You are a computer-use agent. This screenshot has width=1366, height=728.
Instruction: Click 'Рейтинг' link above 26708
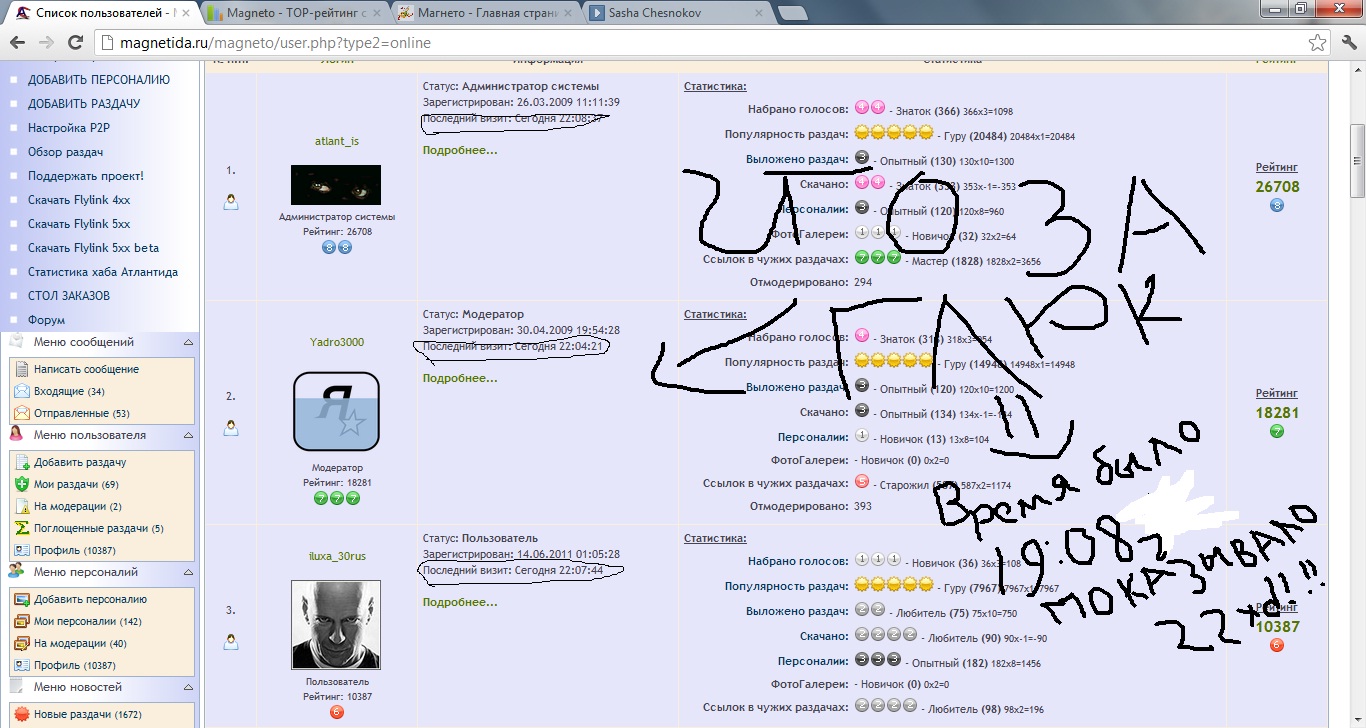(x=1277, y=167)
